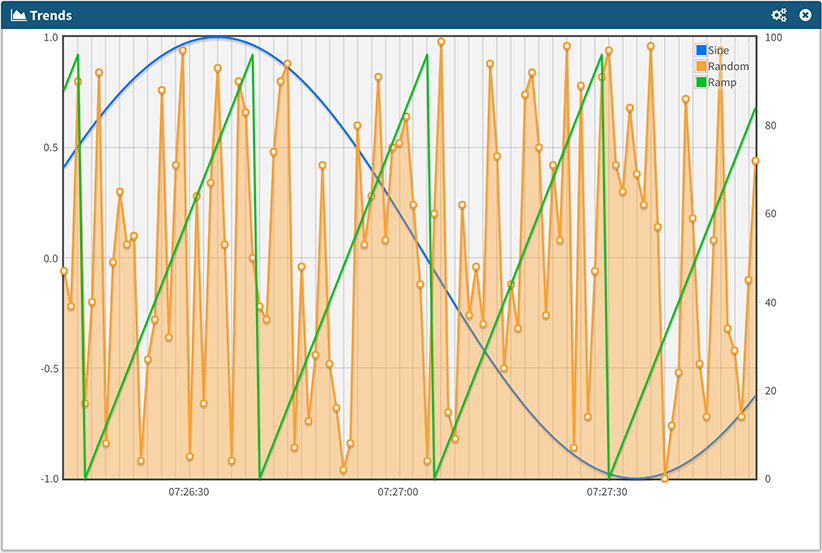Image resolution: width=822 pixels, height=553 pixels.
Task: Toggle the Sine series legend label
Action: click(x=718, y=50)
